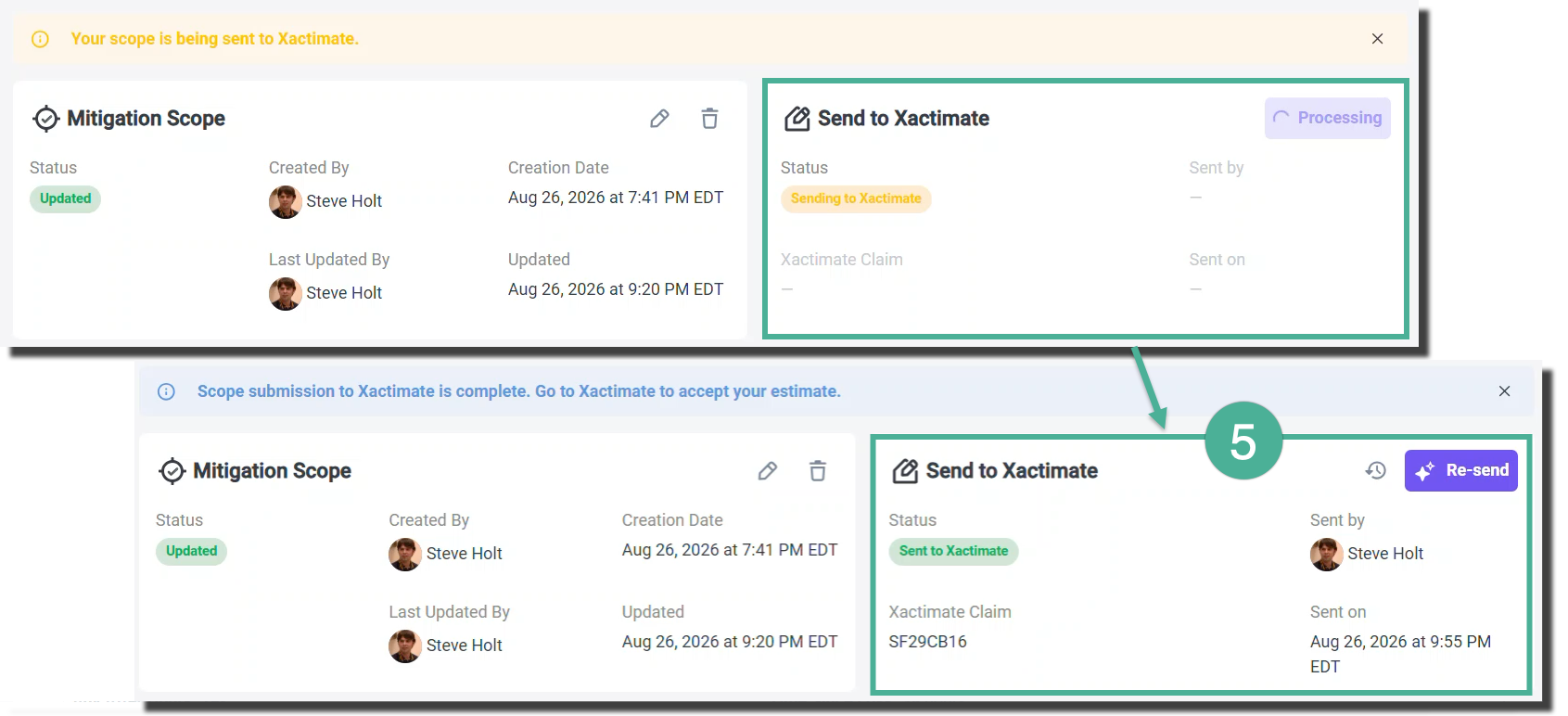Click the Processing button

tap(1327, 118)
